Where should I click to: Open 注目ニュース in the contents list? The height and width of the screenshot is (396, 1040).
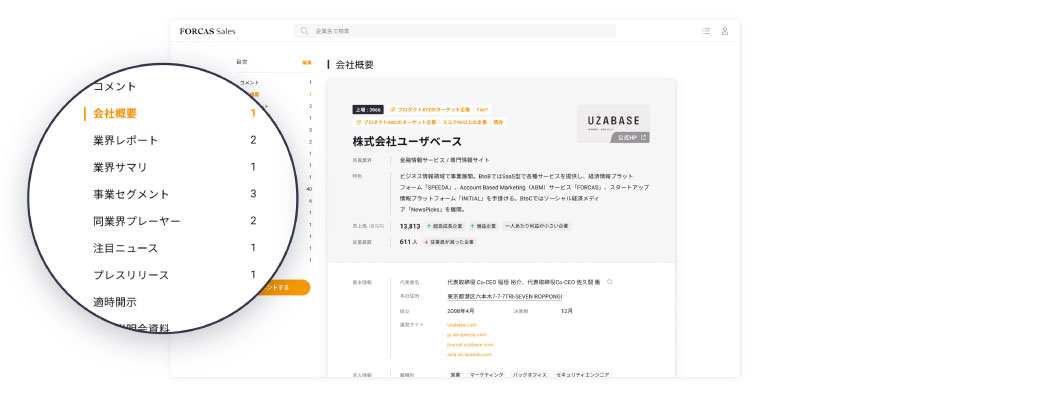125,248
